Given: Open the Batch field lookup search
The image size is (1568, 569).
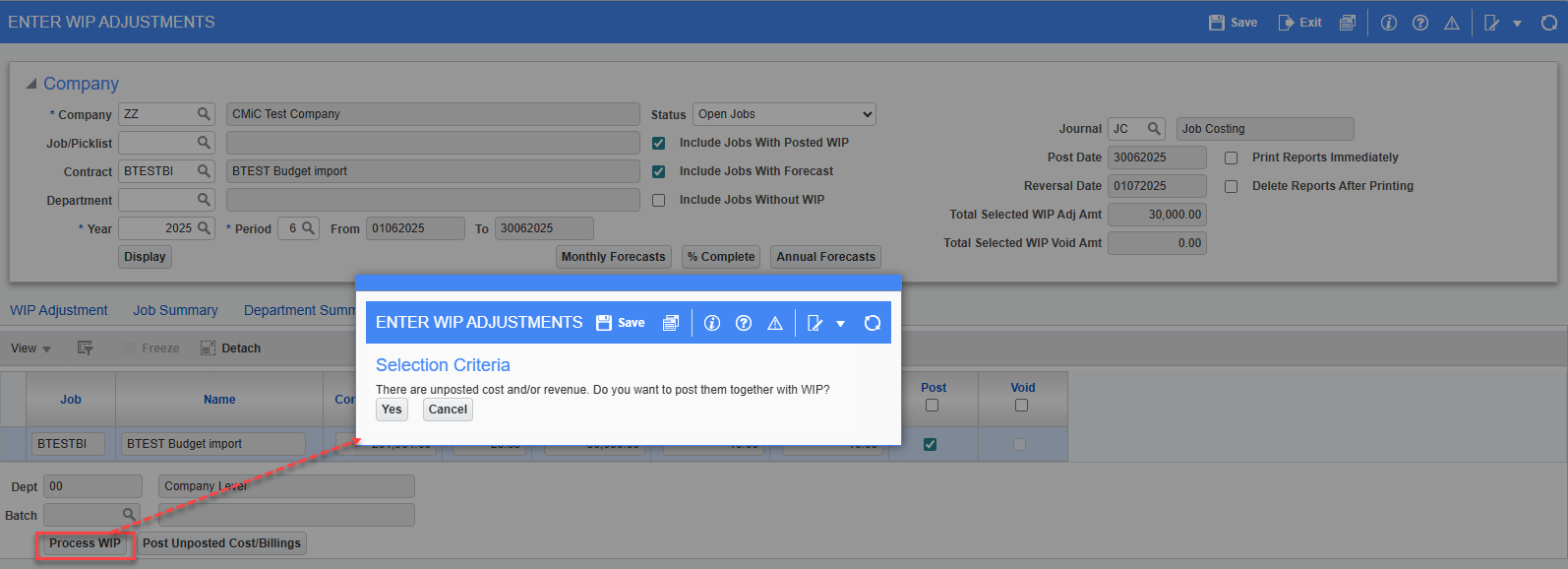Looking at the screenshot, I should 129,515.
